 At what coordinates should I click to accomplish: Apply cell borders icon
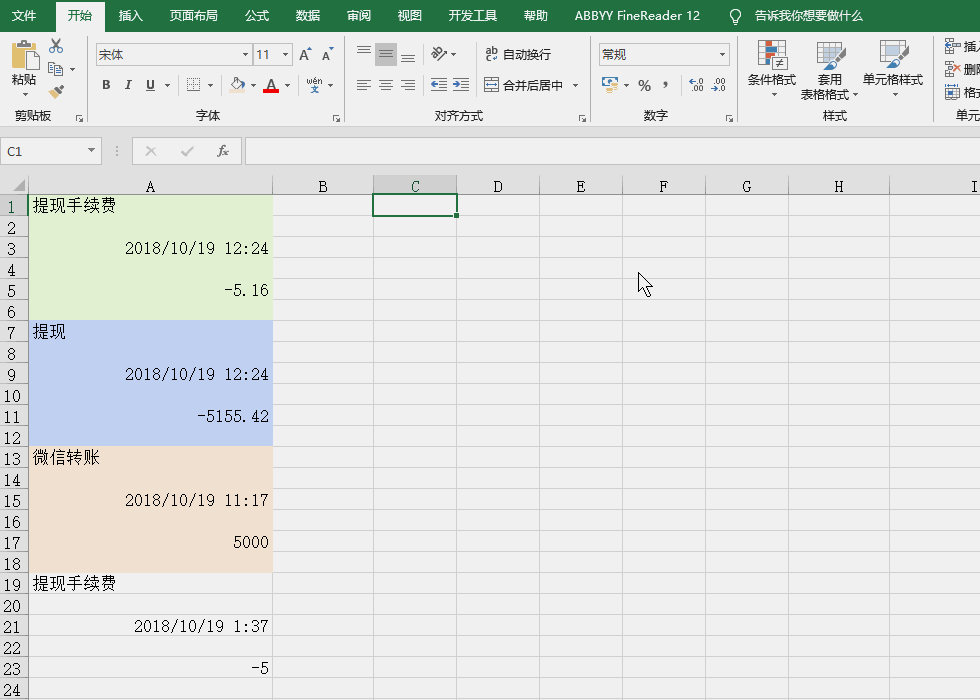[x=194, y=85]
